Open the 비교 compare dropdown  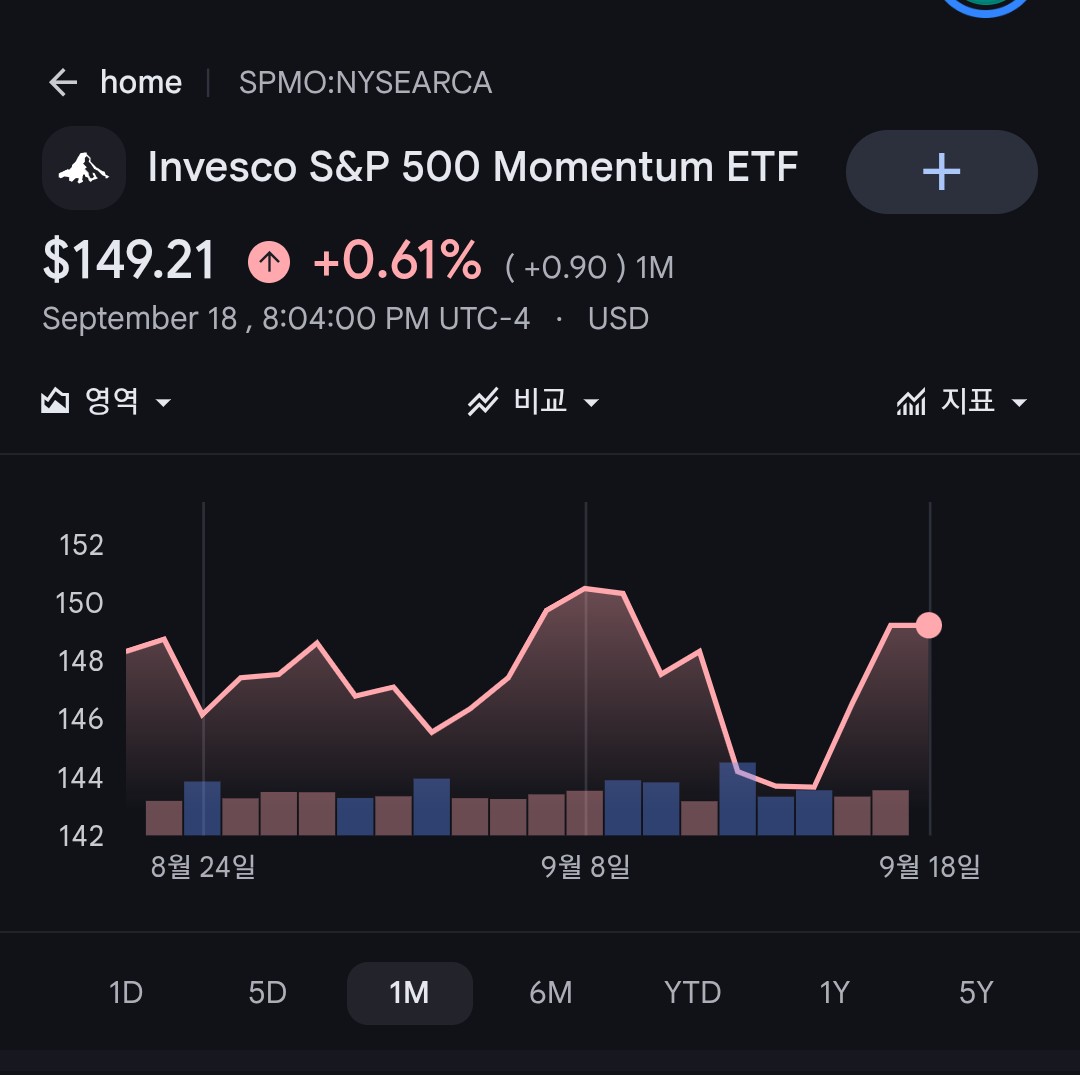point(534,401)
